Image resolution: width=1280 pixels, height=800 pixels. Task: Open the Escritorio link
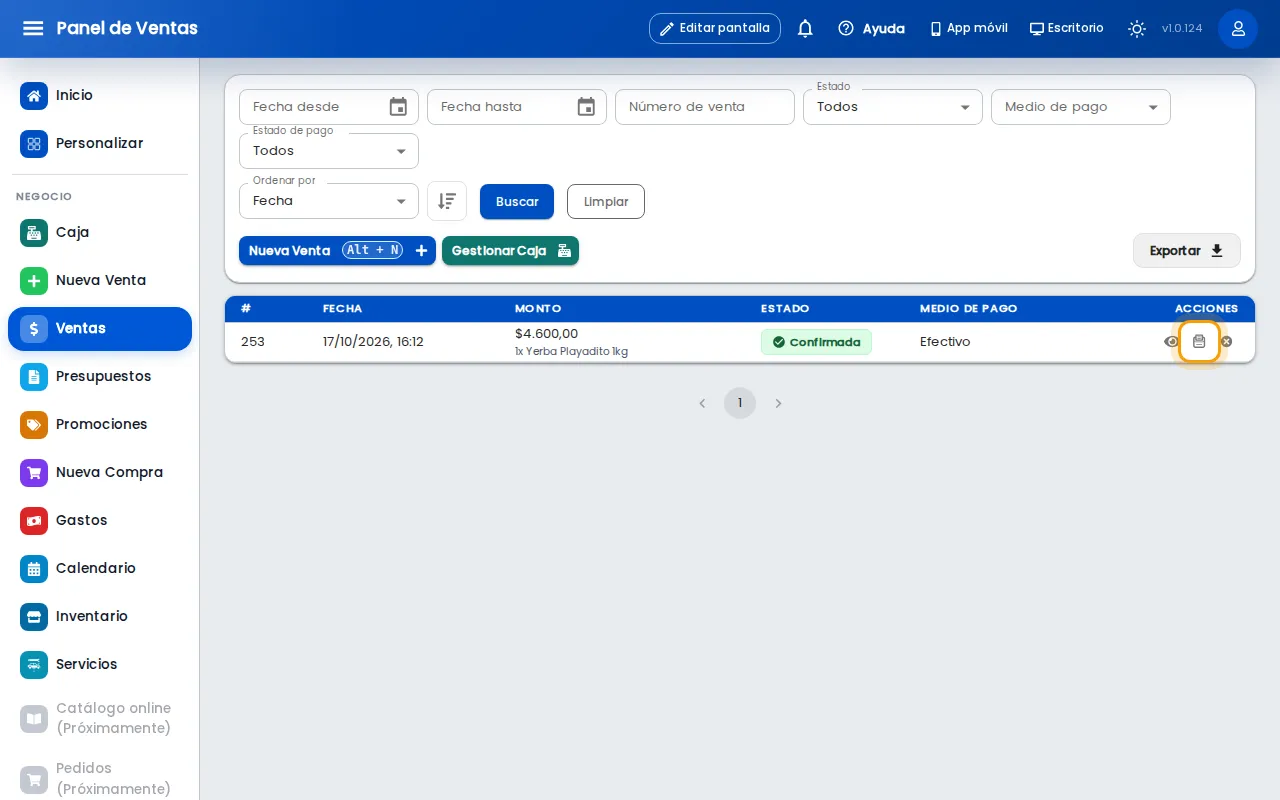pyautogui.click(x=1067, y=28)
